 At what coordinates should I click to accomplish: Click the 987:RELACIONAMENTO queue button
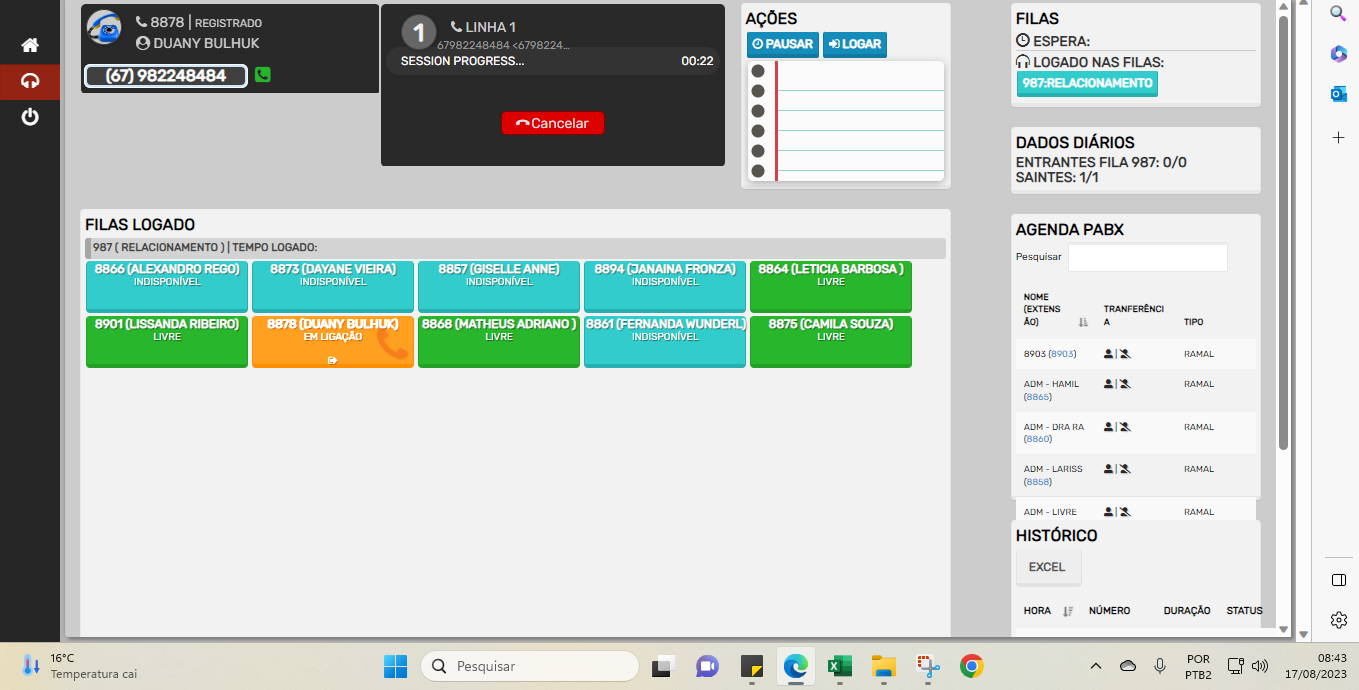[x=1087, y=84]
